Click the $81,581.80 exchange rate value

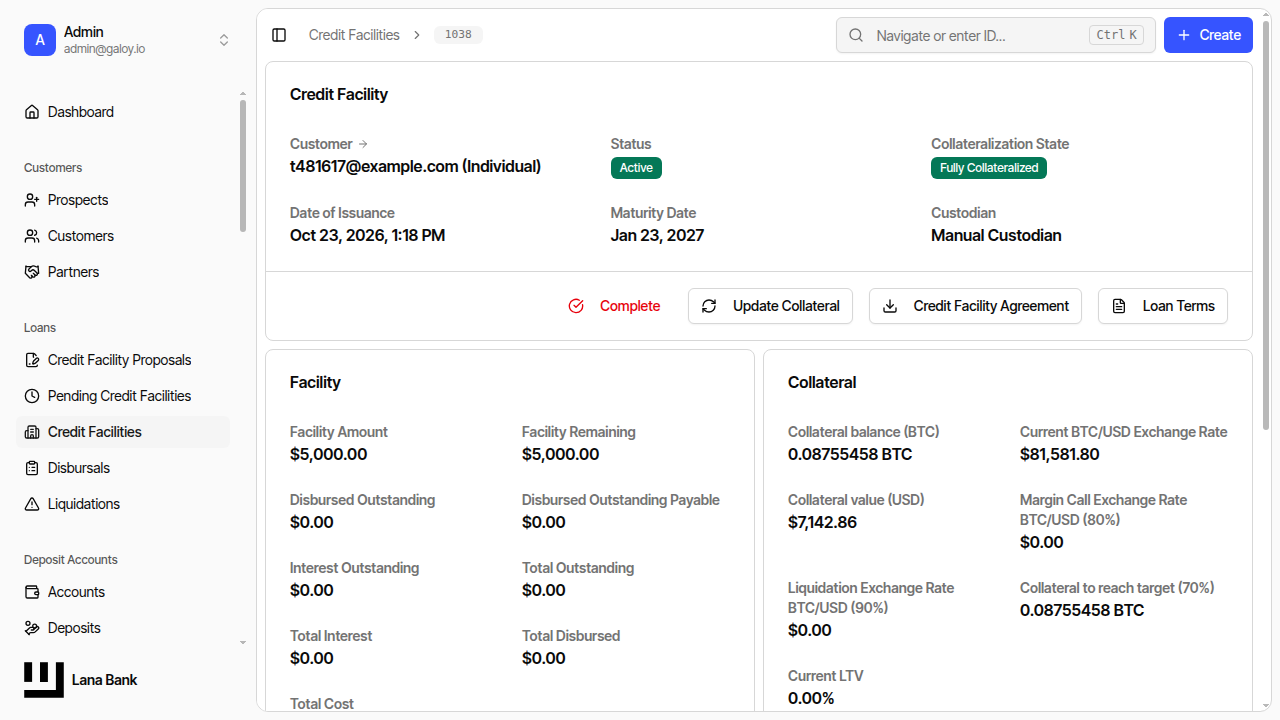(x=1060, y=454)
